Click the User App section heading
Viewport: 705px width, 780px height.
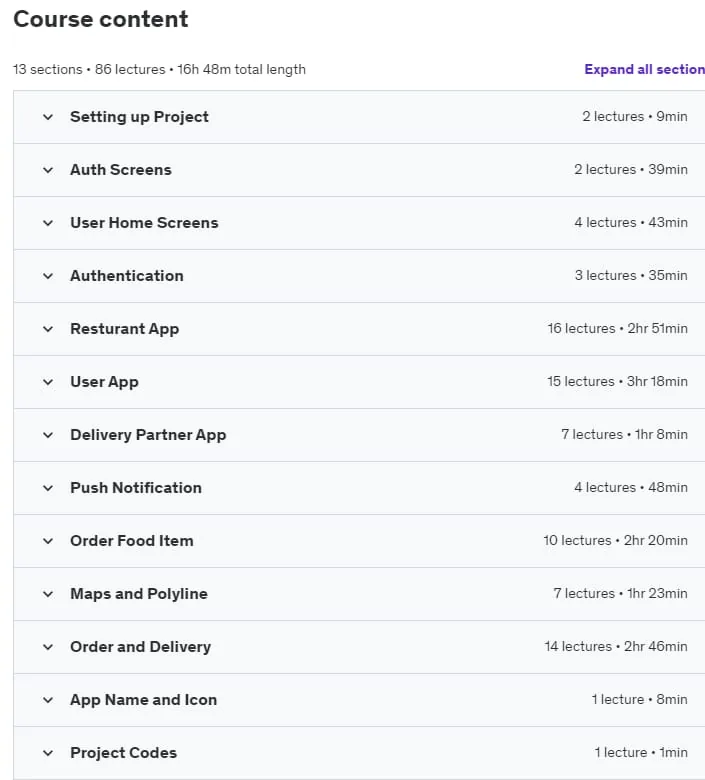104,382
